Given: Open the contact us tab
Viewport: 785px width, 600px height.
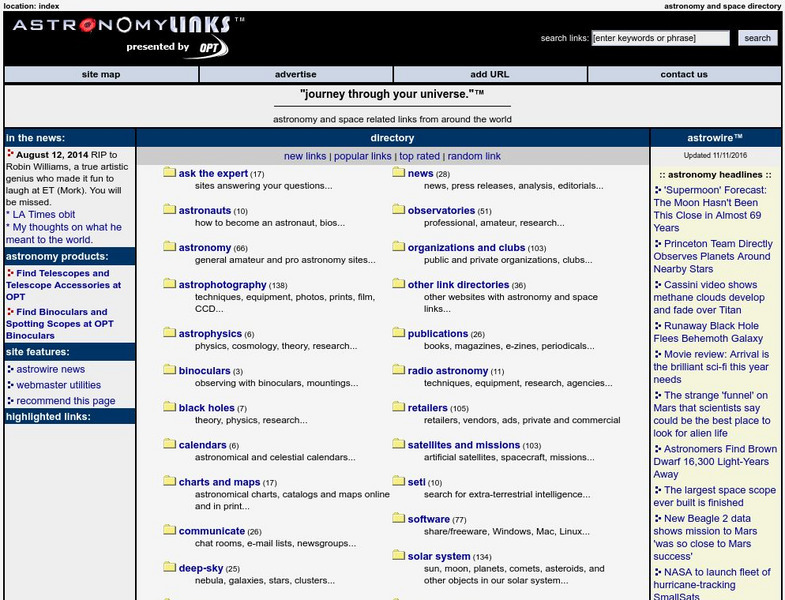Looking at the screenshot, I should point(684,74).
